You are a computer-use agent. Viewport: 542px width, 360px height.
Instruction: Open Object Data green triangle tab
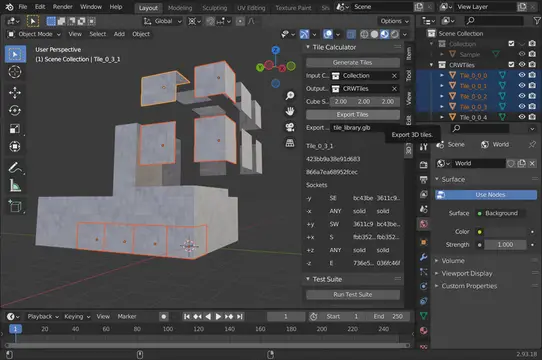point(424,316)
